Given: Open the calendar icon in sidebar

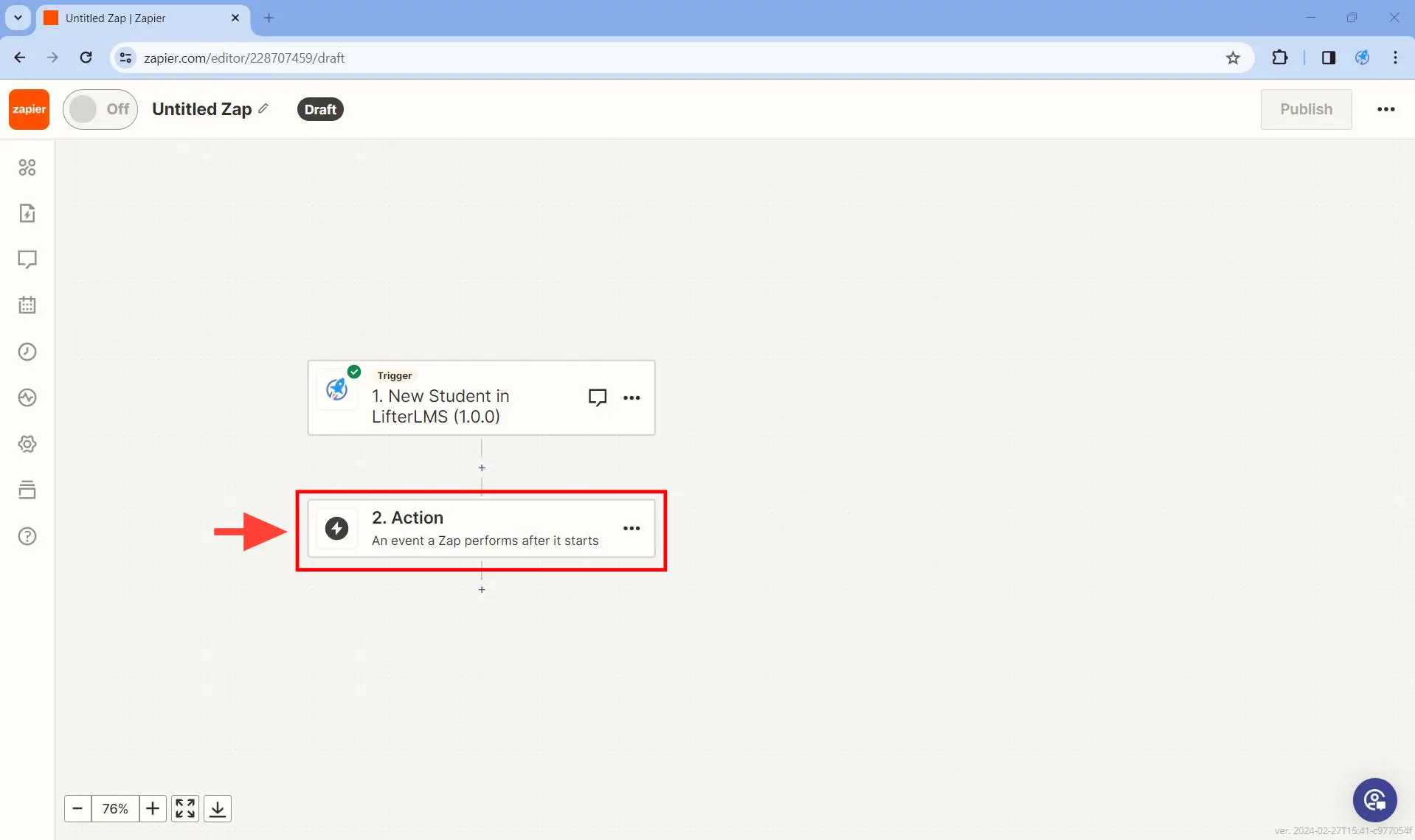Looking at the screenshot, I should pyautogui.click(x=27, y=305).
